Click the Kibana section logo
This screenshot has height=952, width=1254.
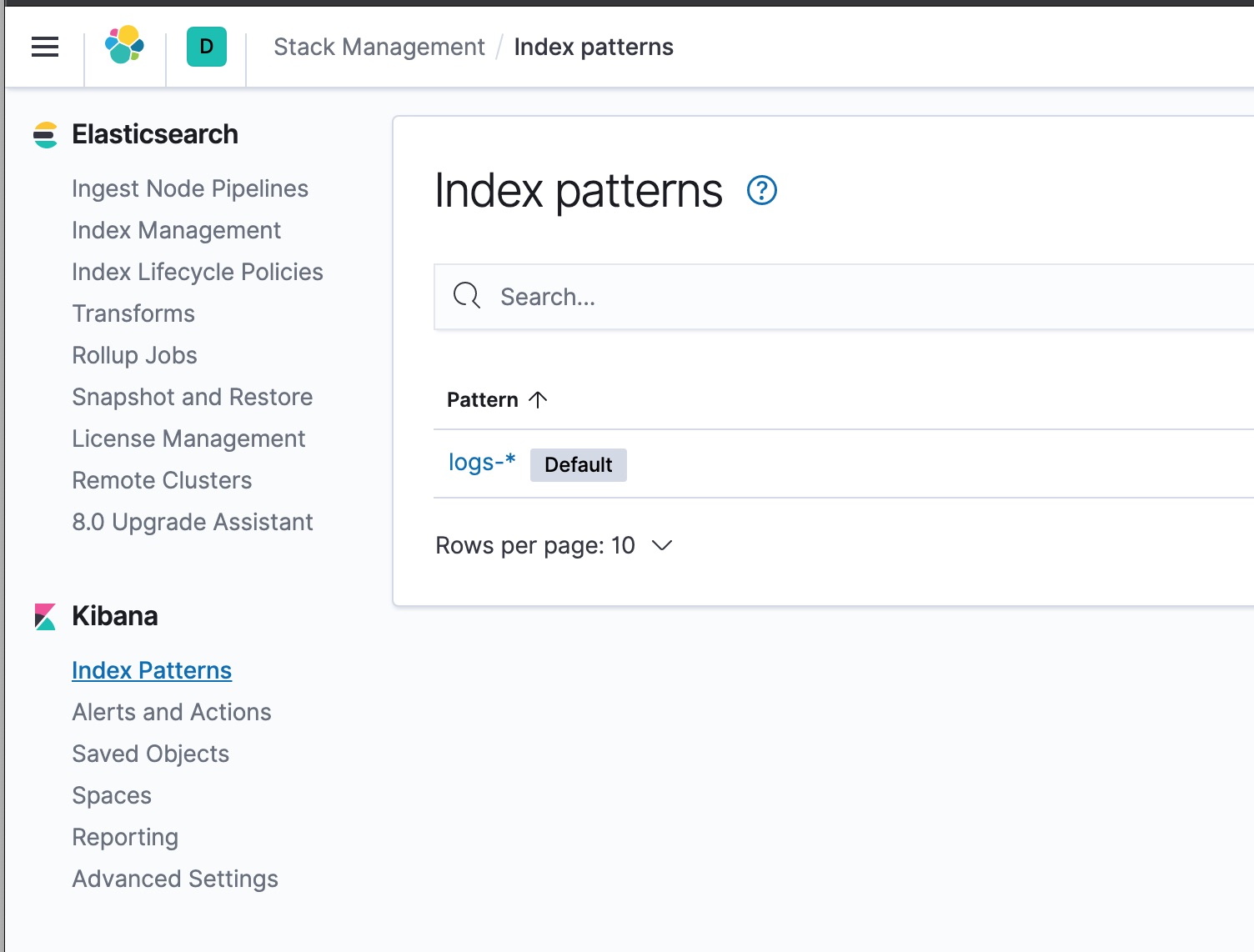(x=45, y=617)
